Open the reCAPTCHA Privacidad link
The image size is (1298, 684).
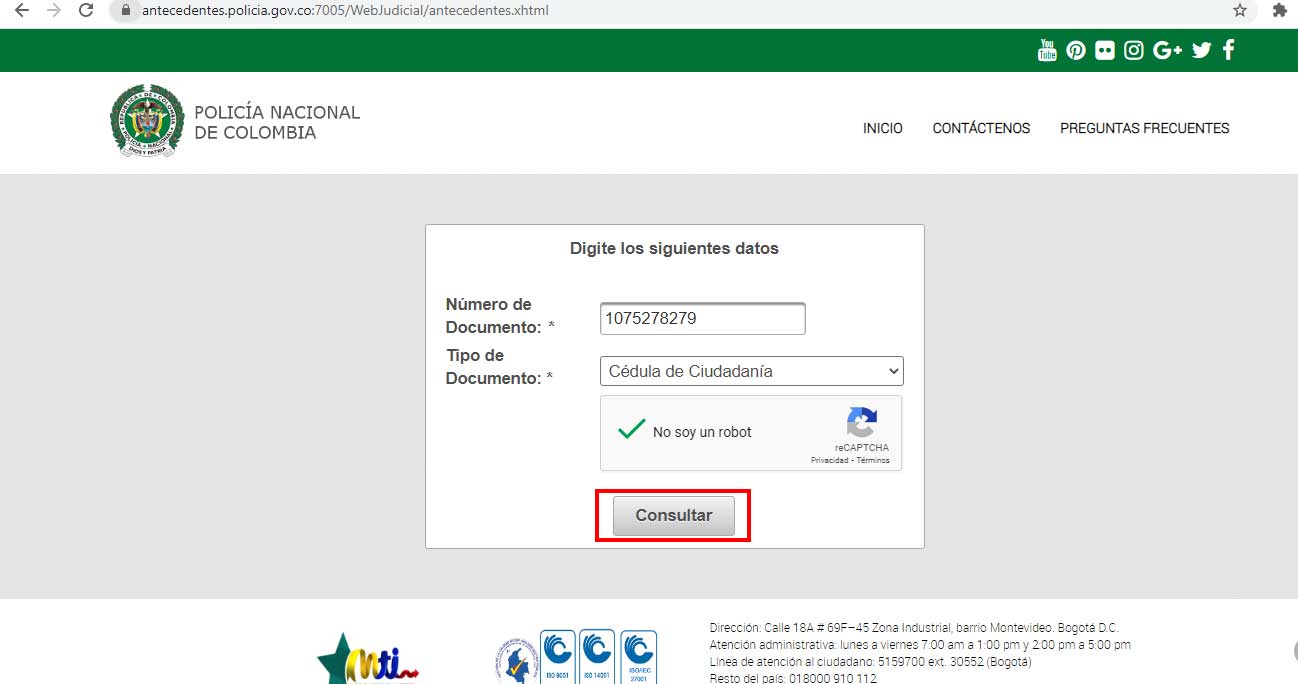(829, 461)
